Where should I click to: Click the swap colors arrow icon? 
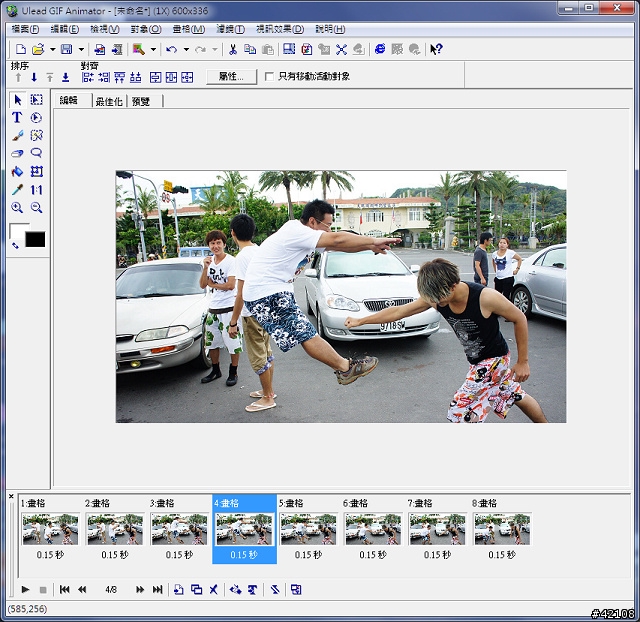pyautogui.click(x=15, y=246)
